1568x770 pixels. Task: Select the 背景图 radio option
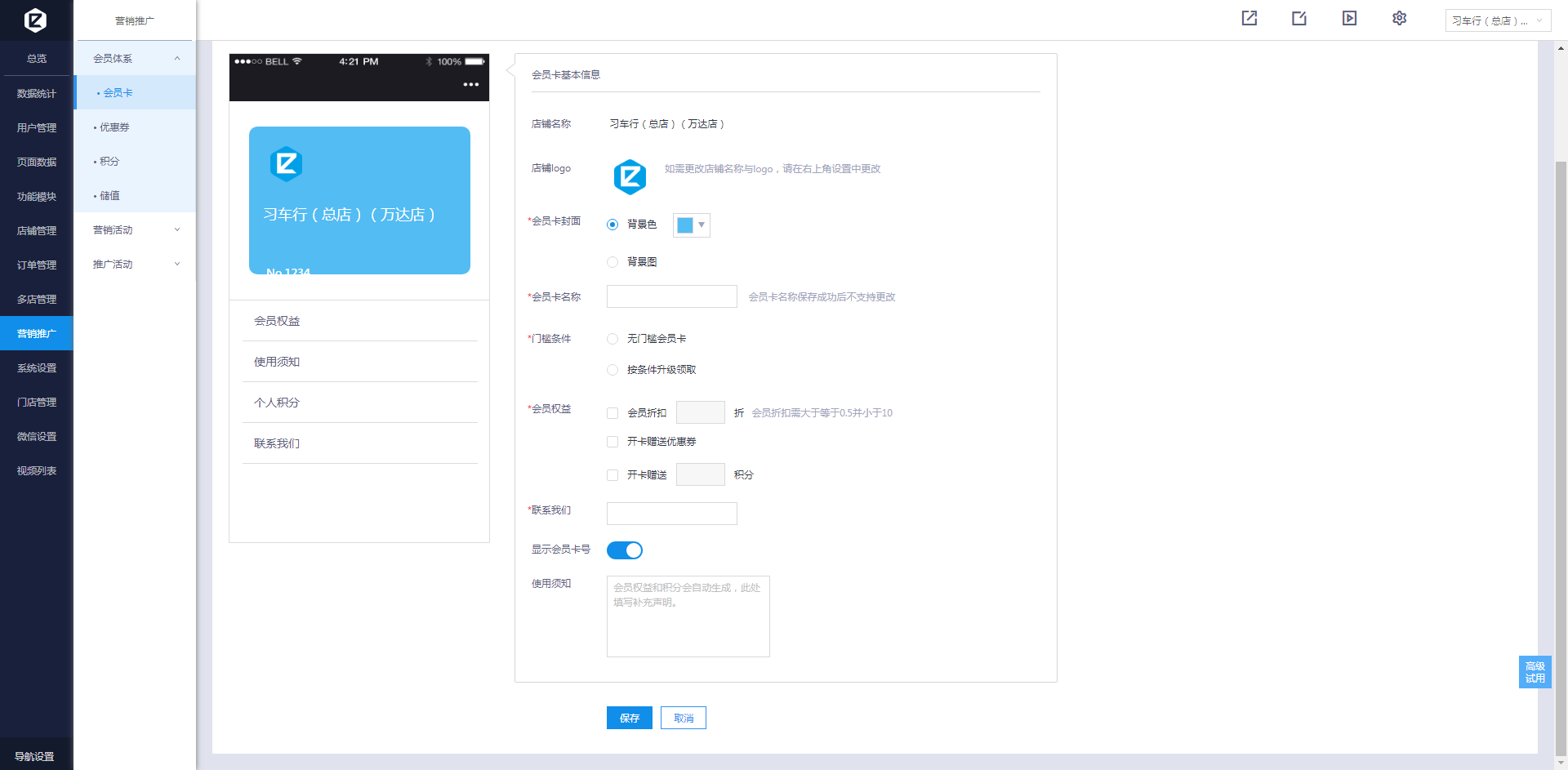(x=612, y=262)
